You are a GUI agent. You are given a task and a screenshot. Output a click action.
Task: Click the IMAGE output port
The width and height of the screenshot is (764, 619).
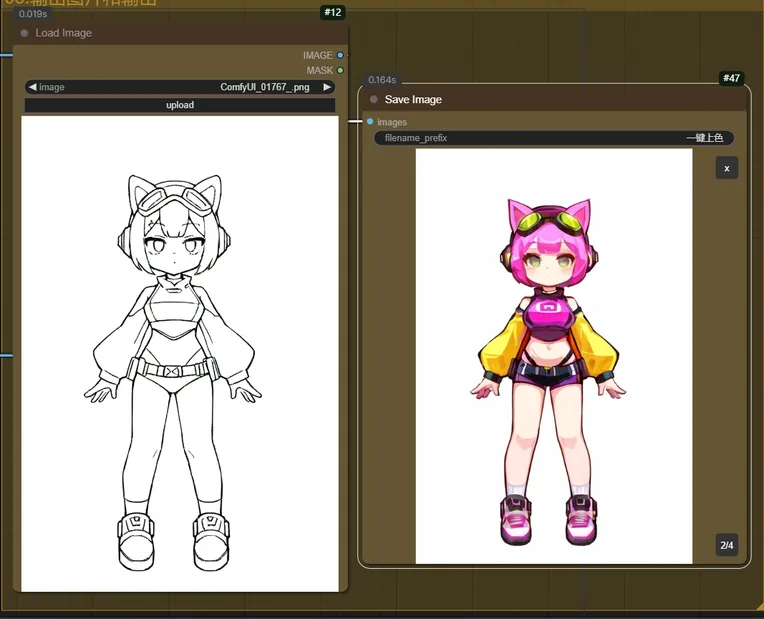[x=341, y=55]
